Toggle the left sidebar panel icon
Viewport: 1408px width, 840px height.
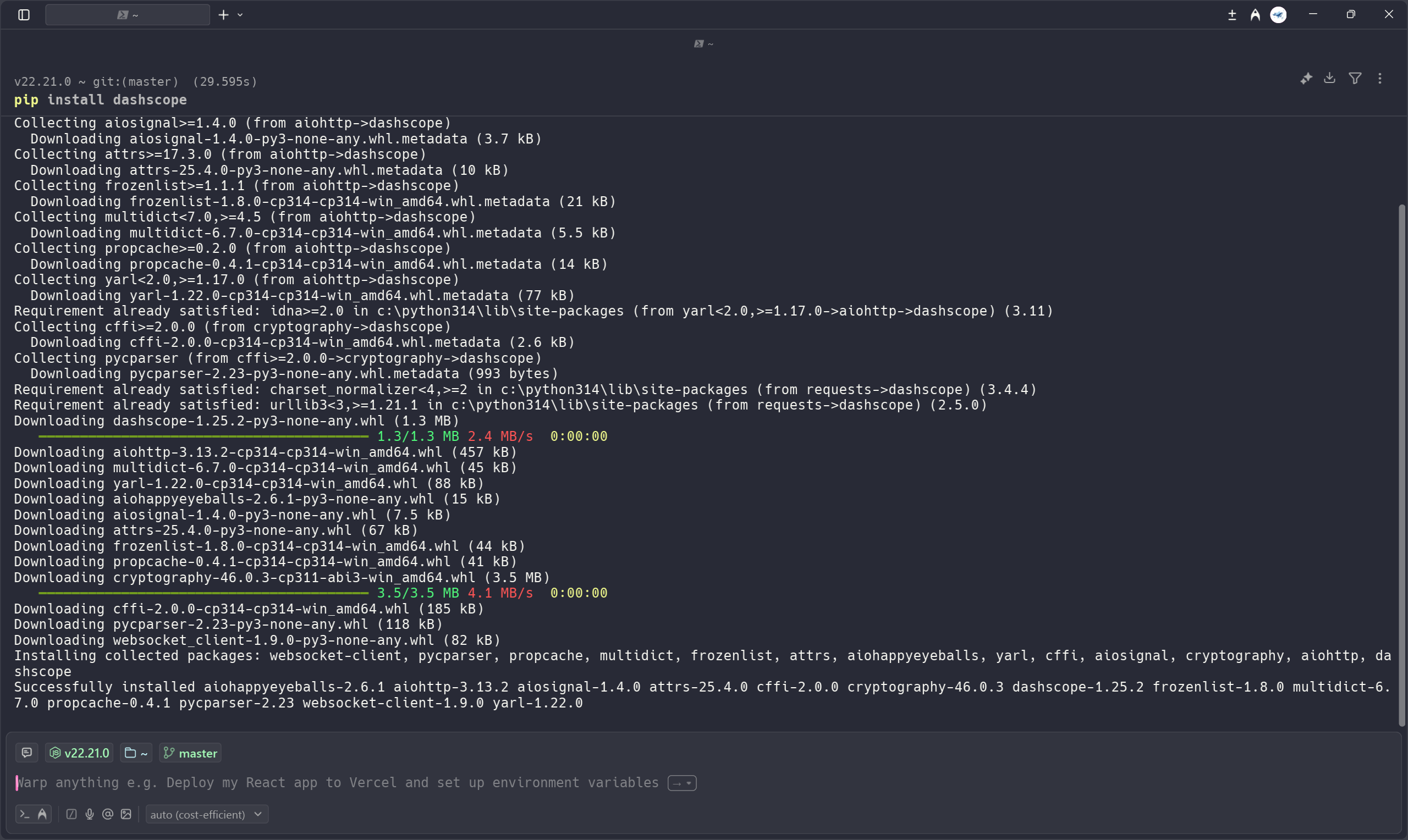(24, 15)
